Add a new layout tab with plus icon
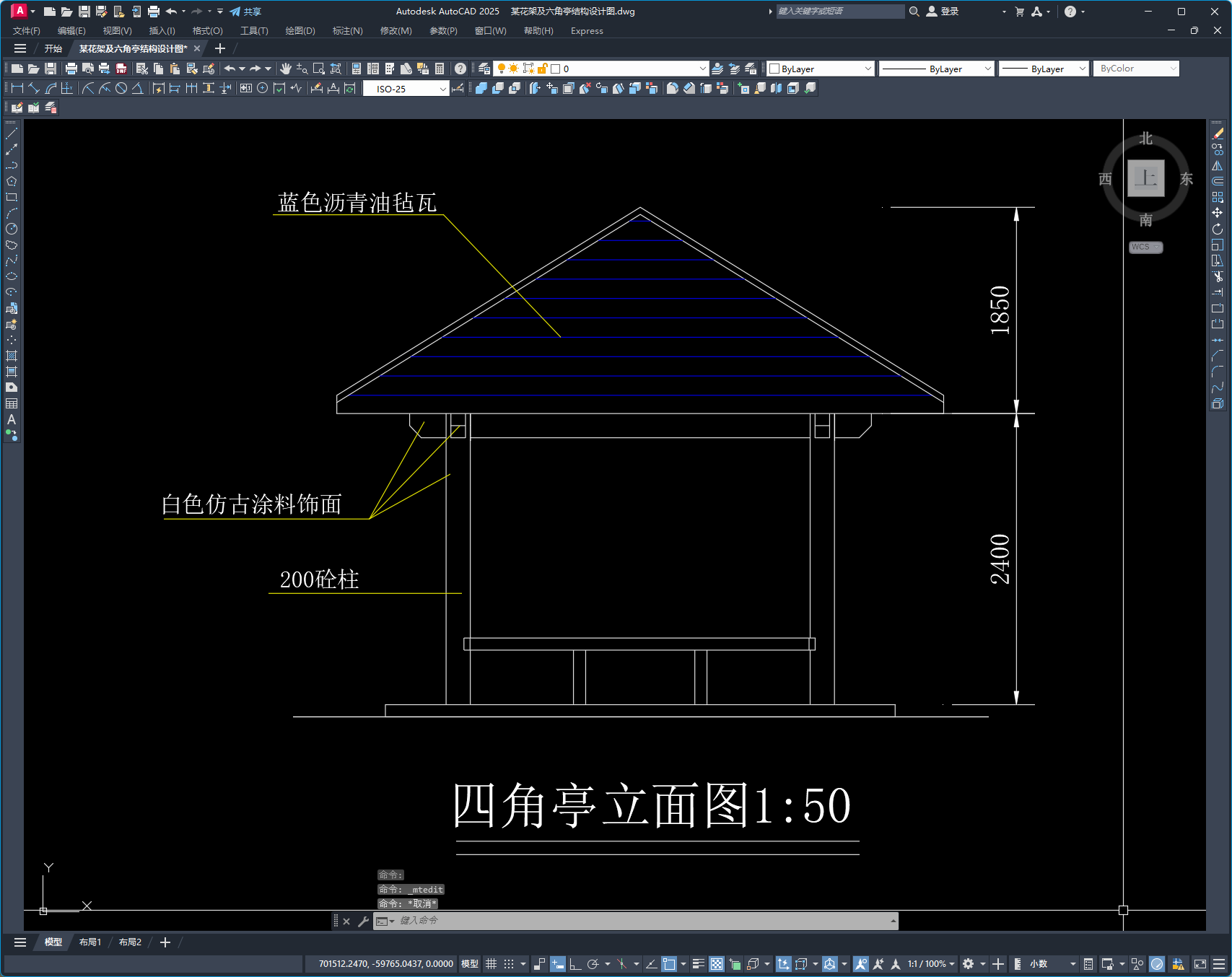 165,942
